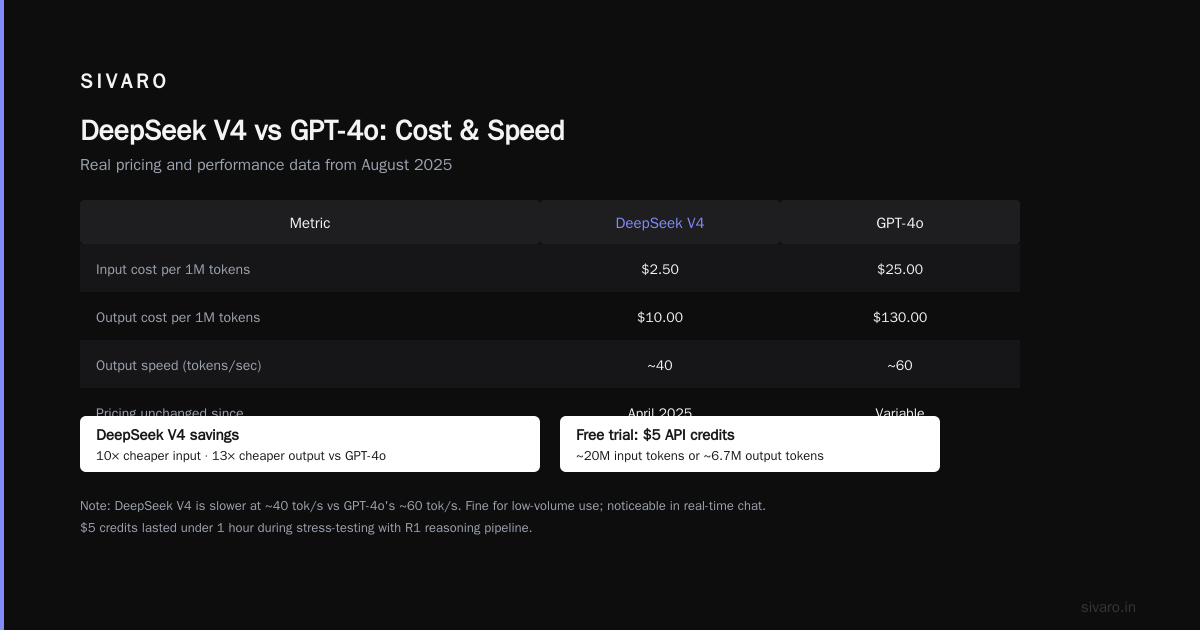The height and width of the screenshot is (630, 1200).
Task: Click the $25.00 input cost cell
Action: 900,269
